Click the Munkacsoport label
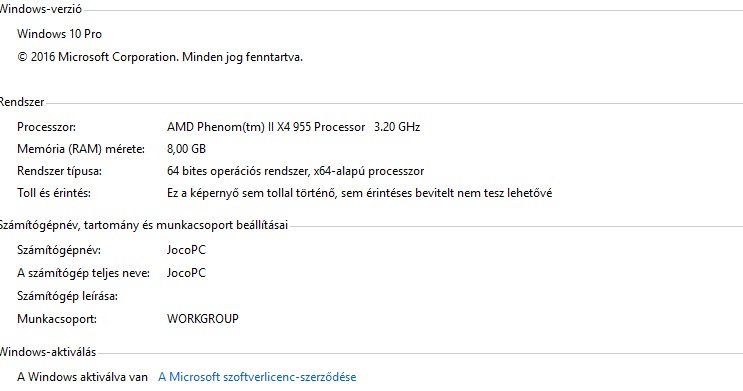Viewport: 743px width, 391px height. point(57,319)
